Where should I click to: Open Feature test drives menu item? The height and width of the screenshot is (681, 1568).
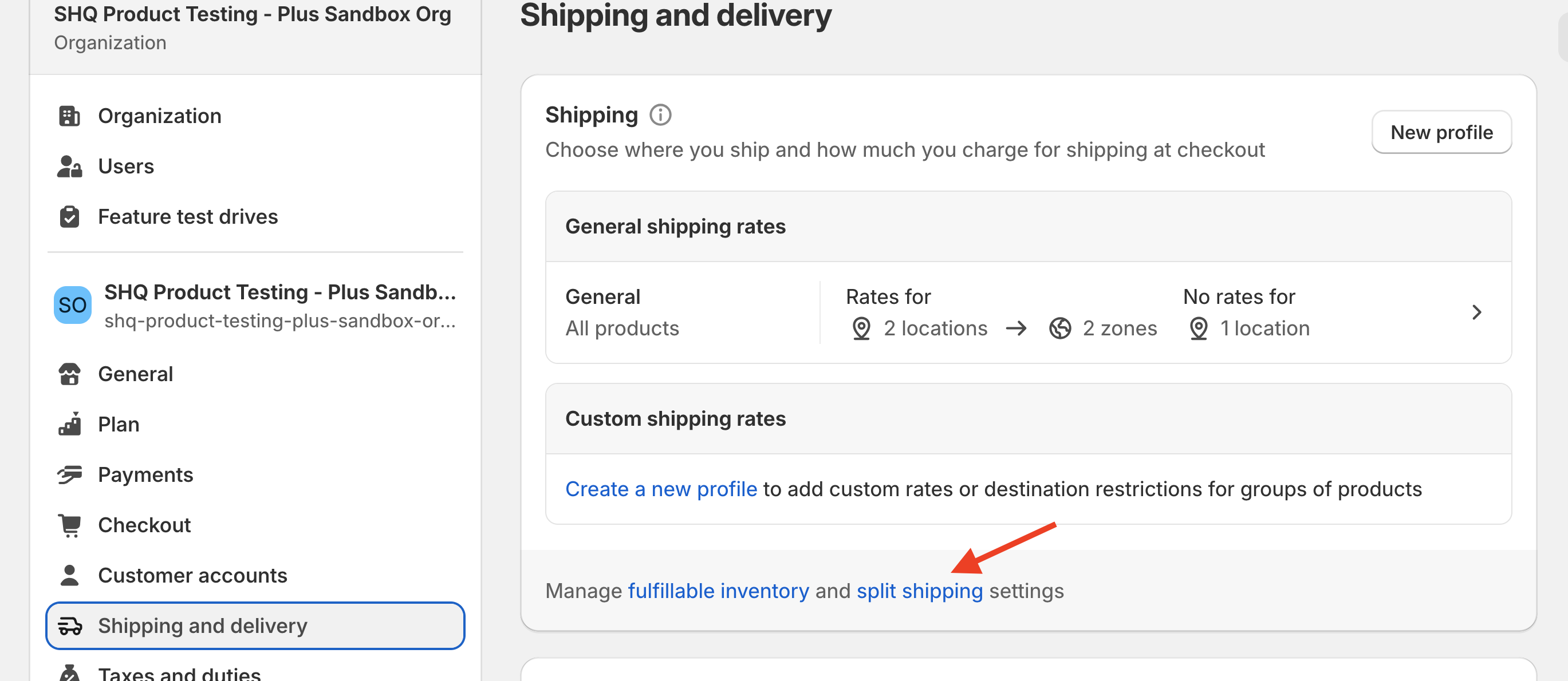pyautogui.click(x=187, y=216)
